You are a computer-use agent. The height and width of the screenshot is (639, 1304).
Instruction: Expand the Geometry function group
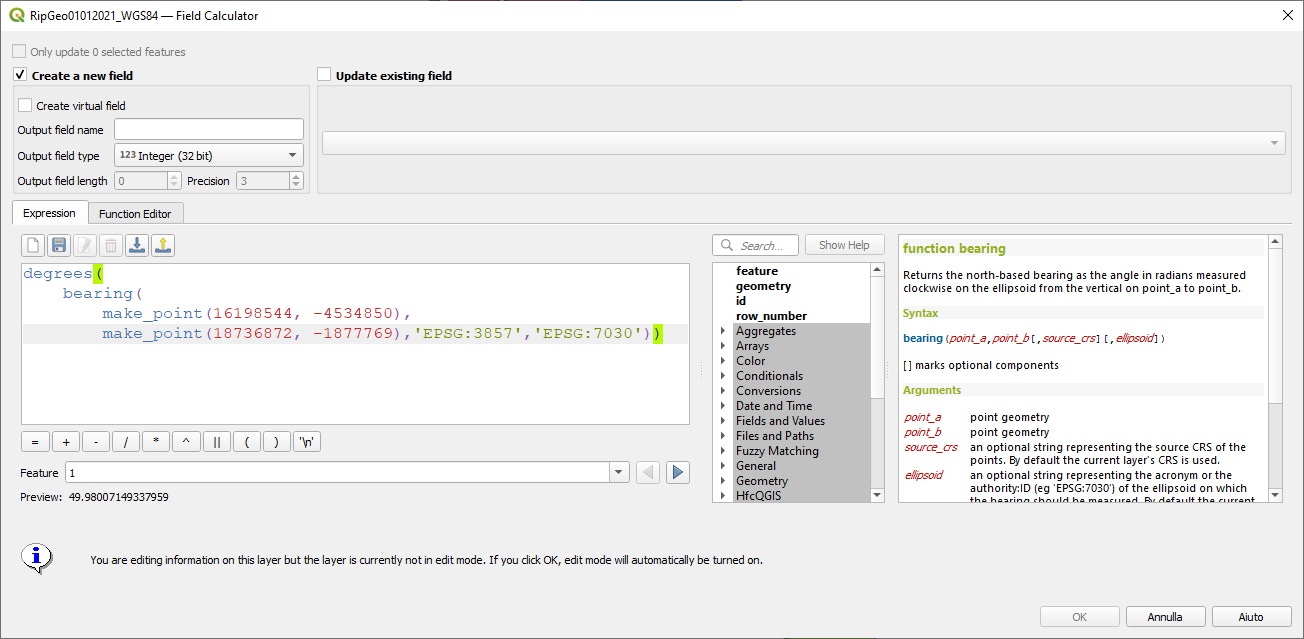click(723, 481)
